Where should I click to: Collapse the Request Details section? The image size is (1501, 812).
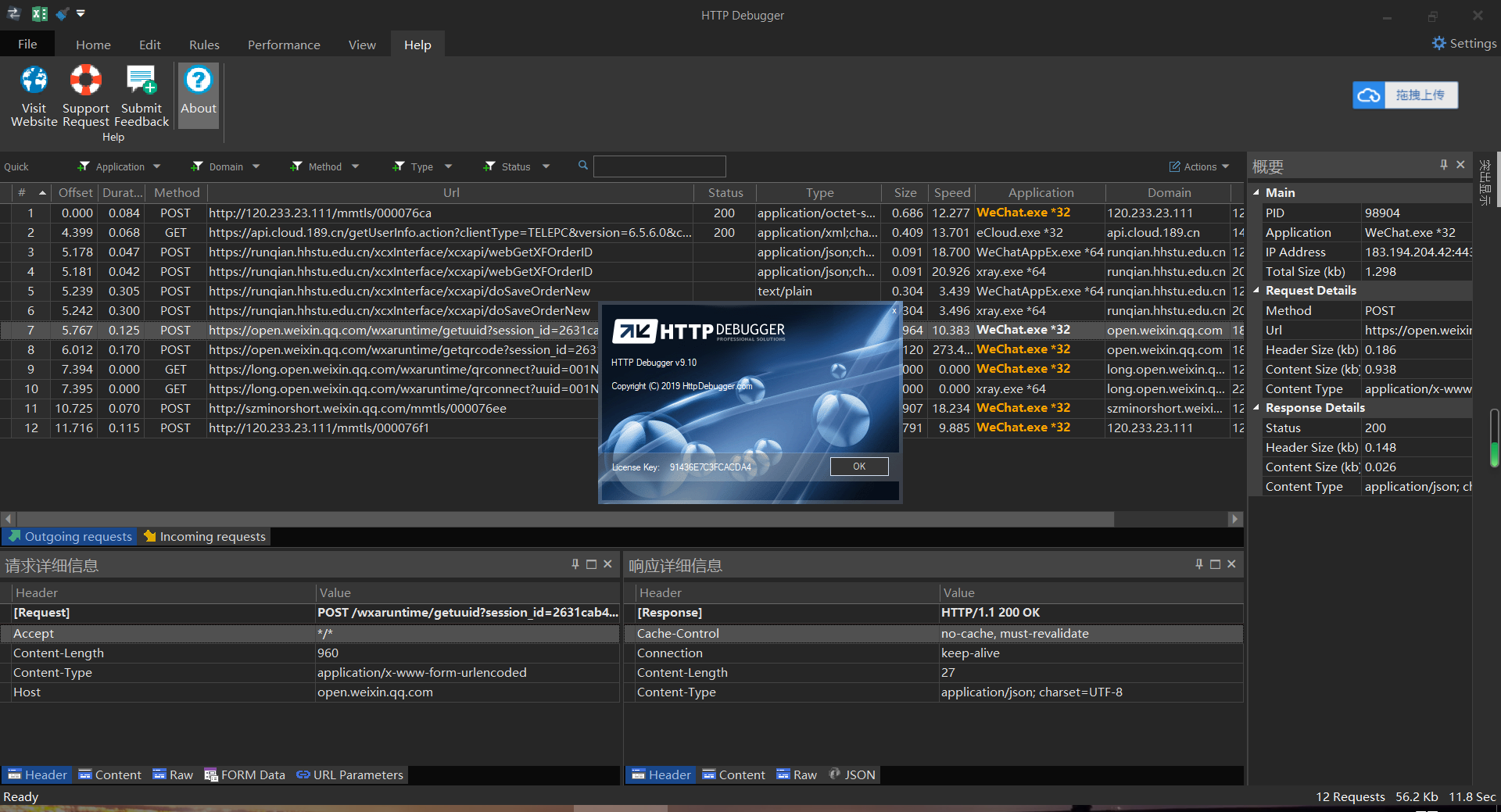pos(1256,290)
